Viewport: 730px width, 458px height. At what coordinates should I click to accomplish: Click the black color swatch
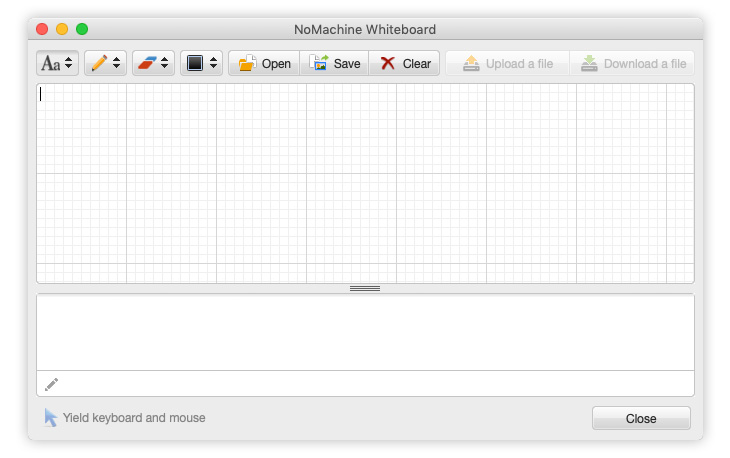point(195,63)
